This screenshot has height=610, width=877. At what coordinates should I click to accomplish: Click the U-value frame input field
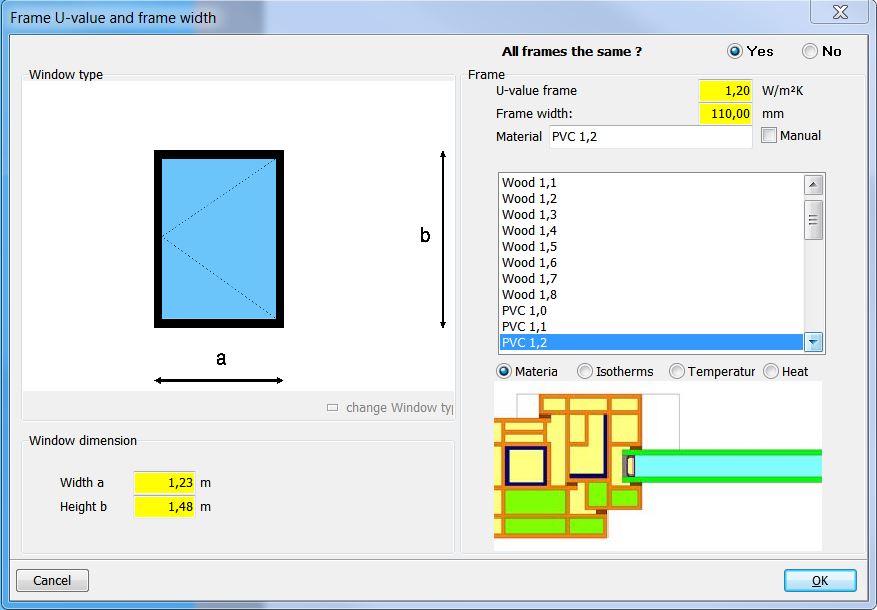click(x=725, y=91)
